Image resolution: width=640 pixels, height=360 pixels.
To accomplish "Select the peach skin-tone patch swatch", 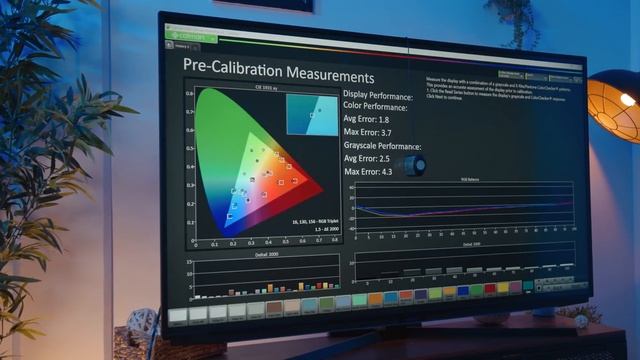I will (292, 307).
